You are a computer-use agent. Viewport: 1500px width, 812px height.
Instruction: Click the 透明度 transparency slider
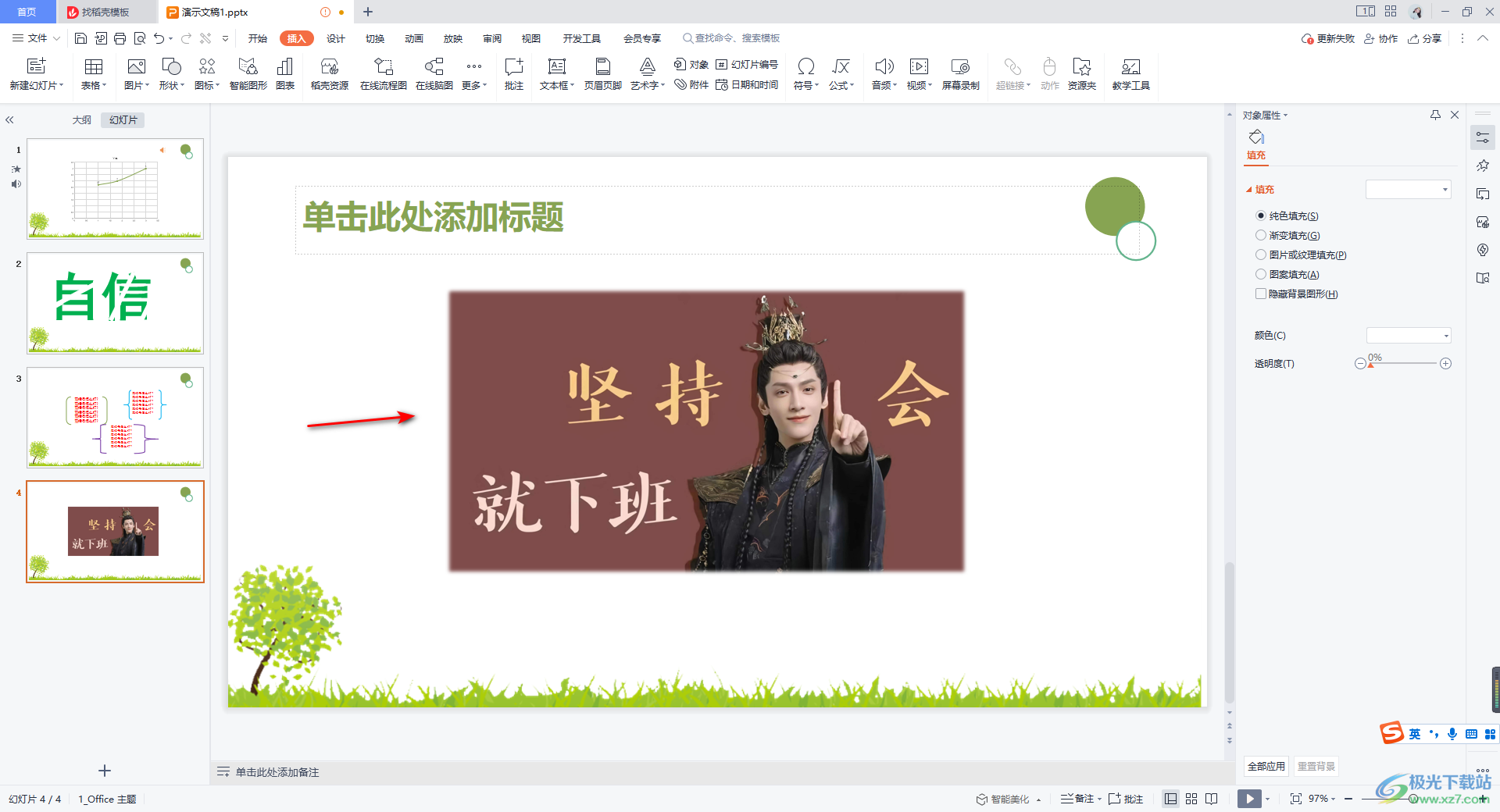(1403, 364)
